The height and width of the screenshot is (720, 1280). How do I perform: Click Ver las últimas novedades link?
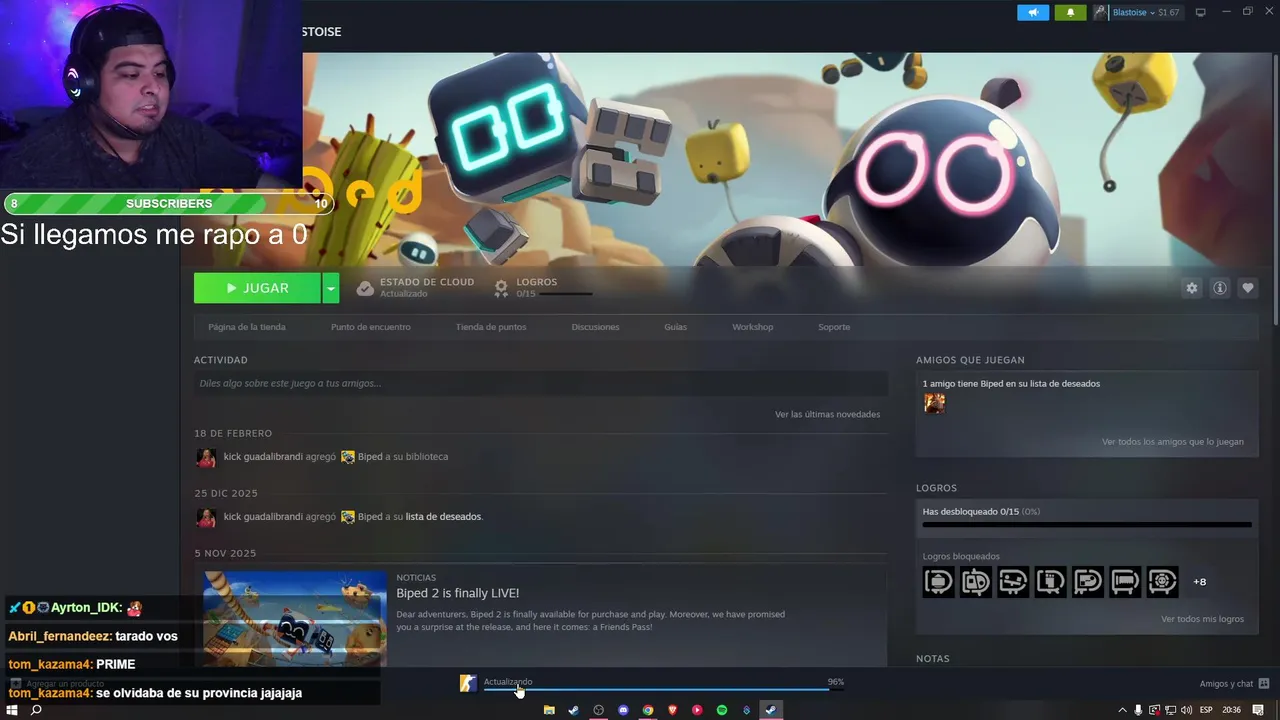[x=827, y=414]
